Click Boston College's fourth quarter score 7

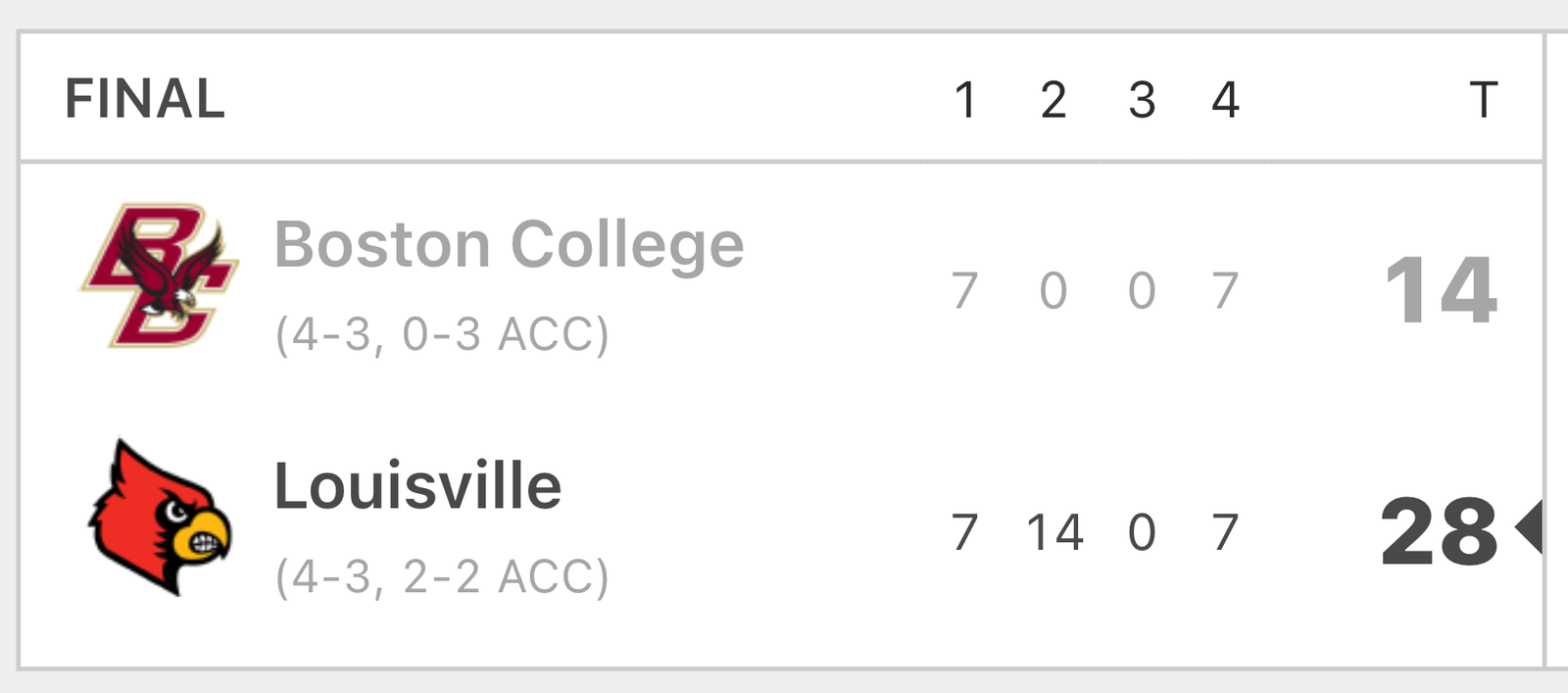[x=1226, y=291]
